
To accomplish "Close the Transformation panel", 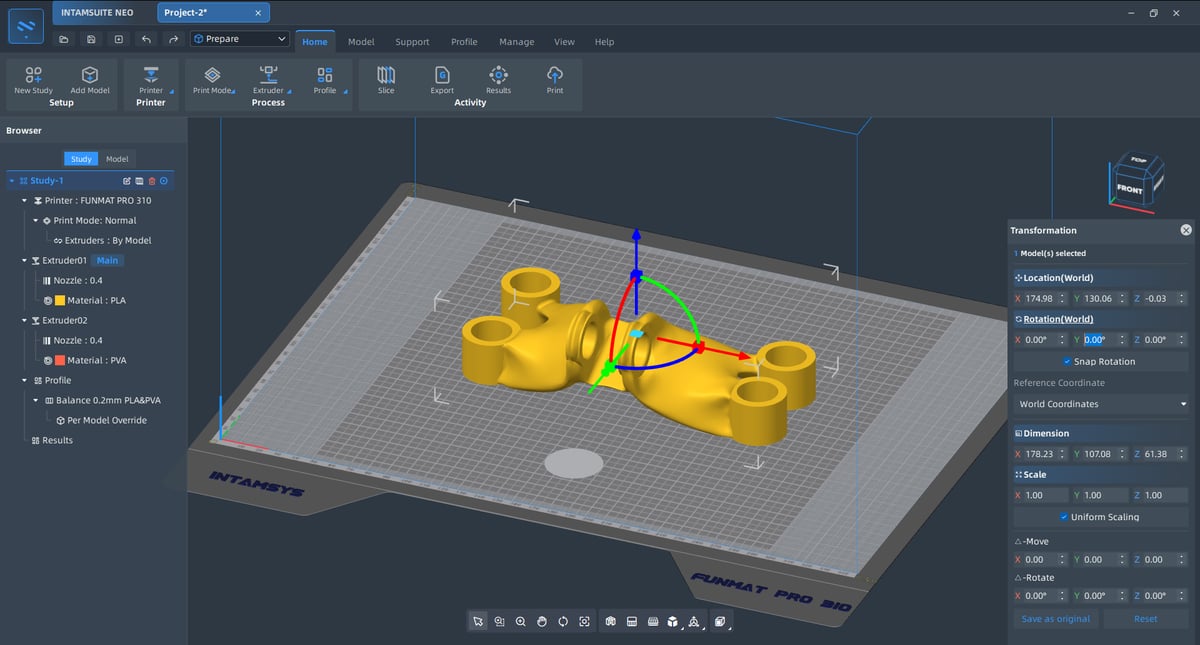I will point(1186,230).
